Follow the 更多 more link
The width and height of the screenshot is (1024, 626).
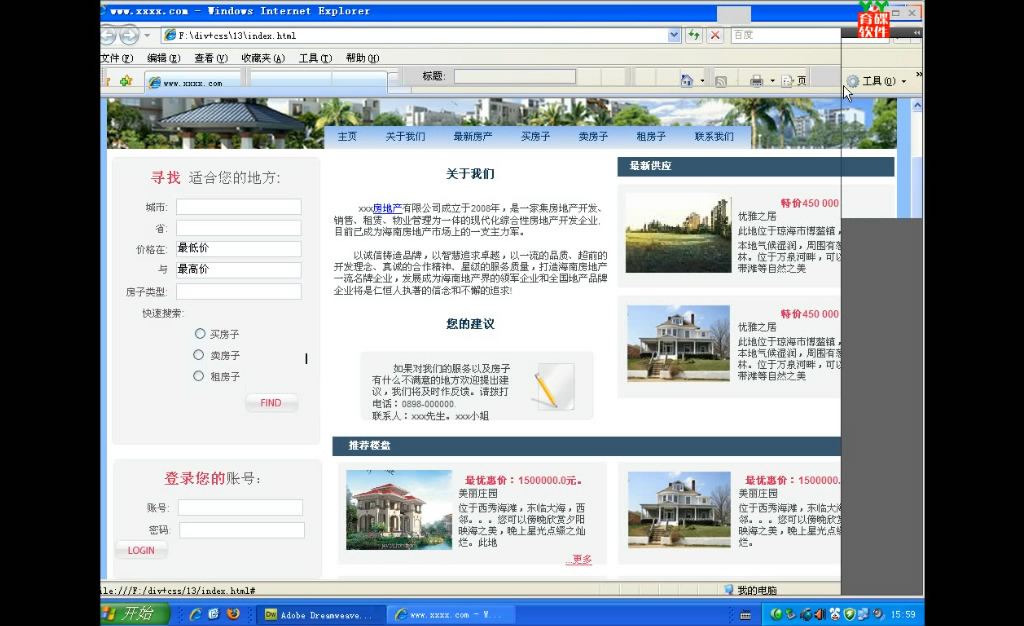581,559
